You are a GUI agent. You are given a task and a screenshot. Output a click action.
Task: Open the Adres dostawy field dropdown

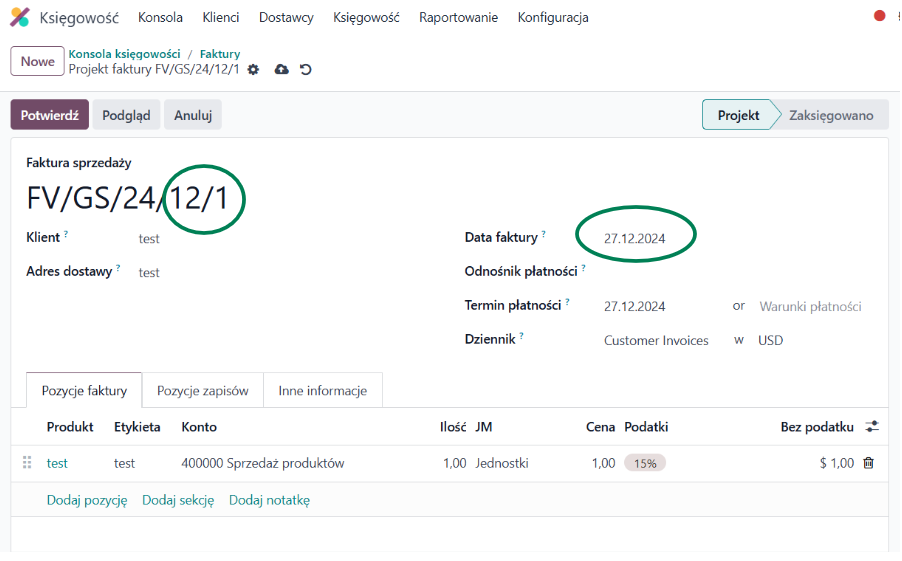click(149, 272)
